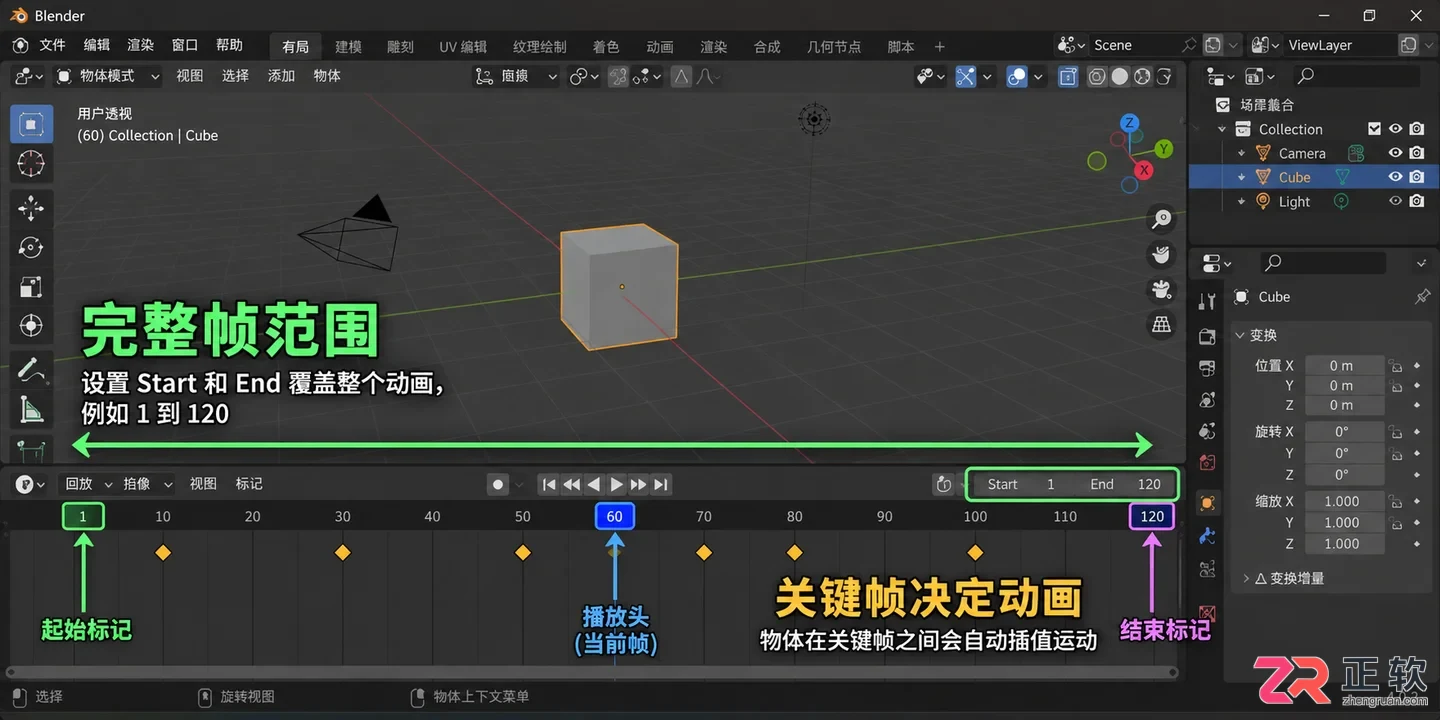Open the orange Object properties tab
The image size is (1440, 720).
pyautogui.click(x=1207, y=503)
